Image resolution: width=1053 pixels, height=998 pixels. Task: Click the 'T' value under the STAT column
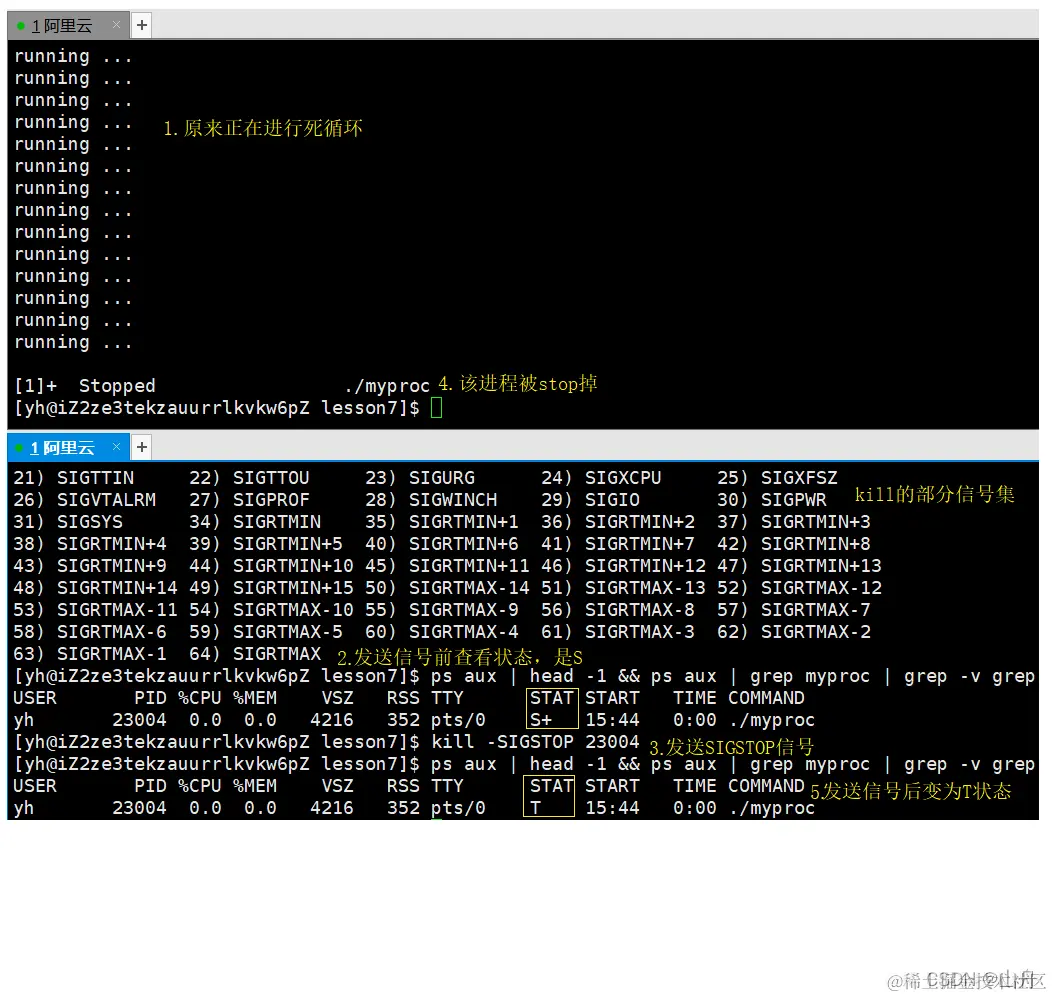(x=535, y=808)
